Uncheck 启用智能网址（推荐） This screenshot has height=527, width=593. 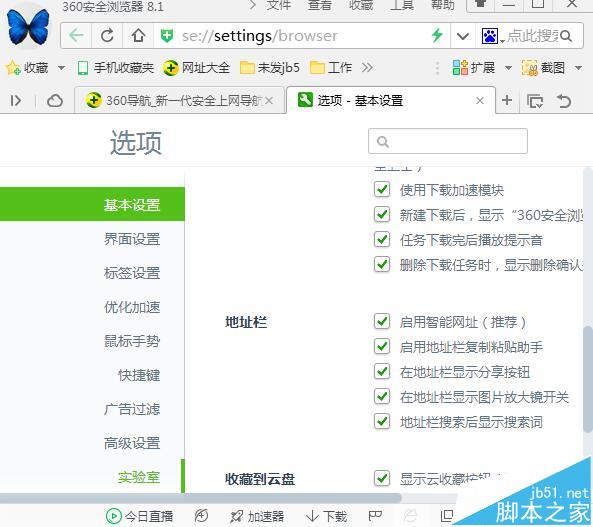tap(382, 322)
